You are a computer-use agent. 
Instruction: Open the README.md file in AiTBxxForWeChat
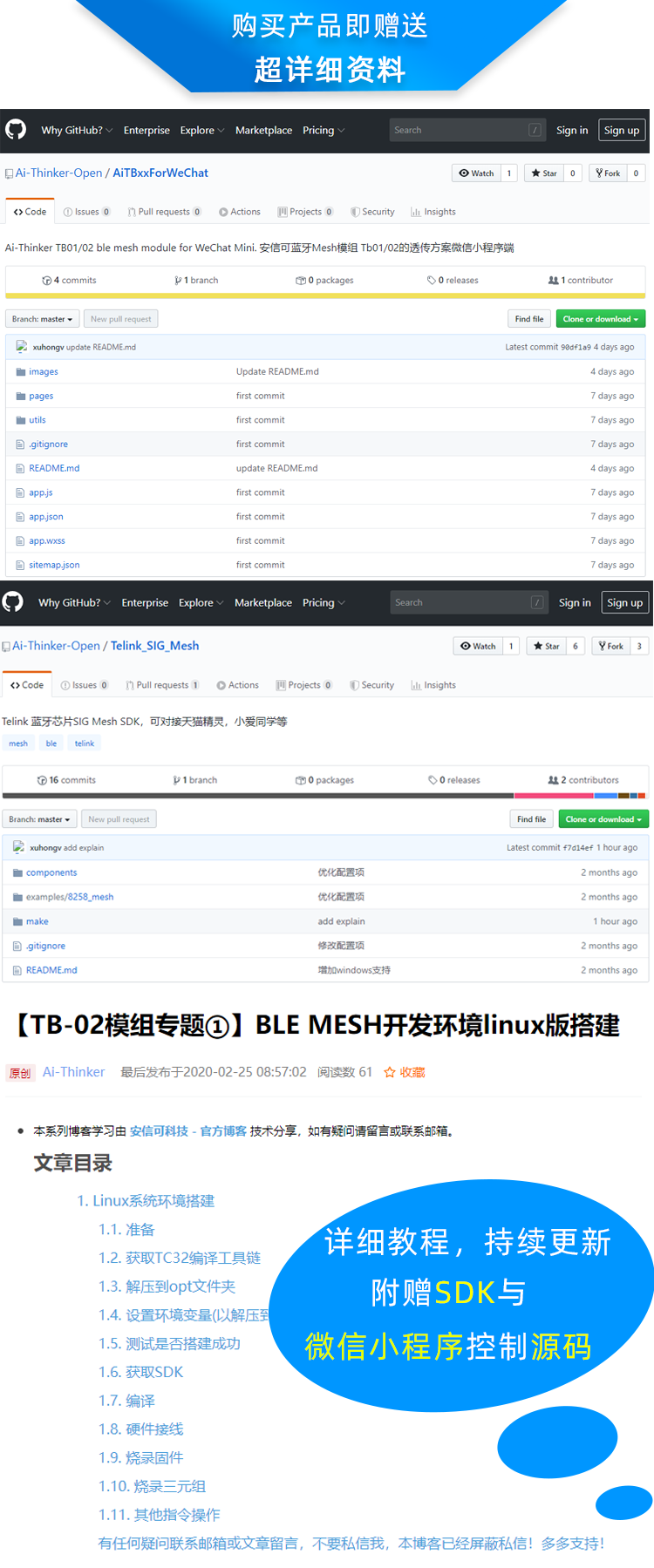54,468
